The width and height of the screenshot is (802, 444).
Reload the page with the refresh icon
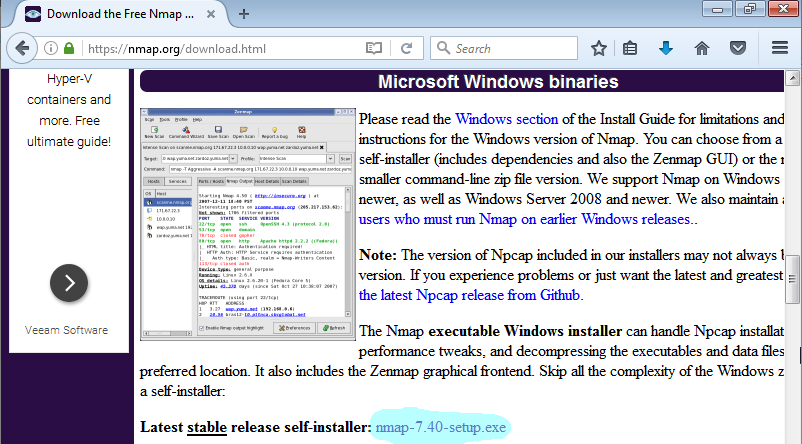[x=407, y=49]
